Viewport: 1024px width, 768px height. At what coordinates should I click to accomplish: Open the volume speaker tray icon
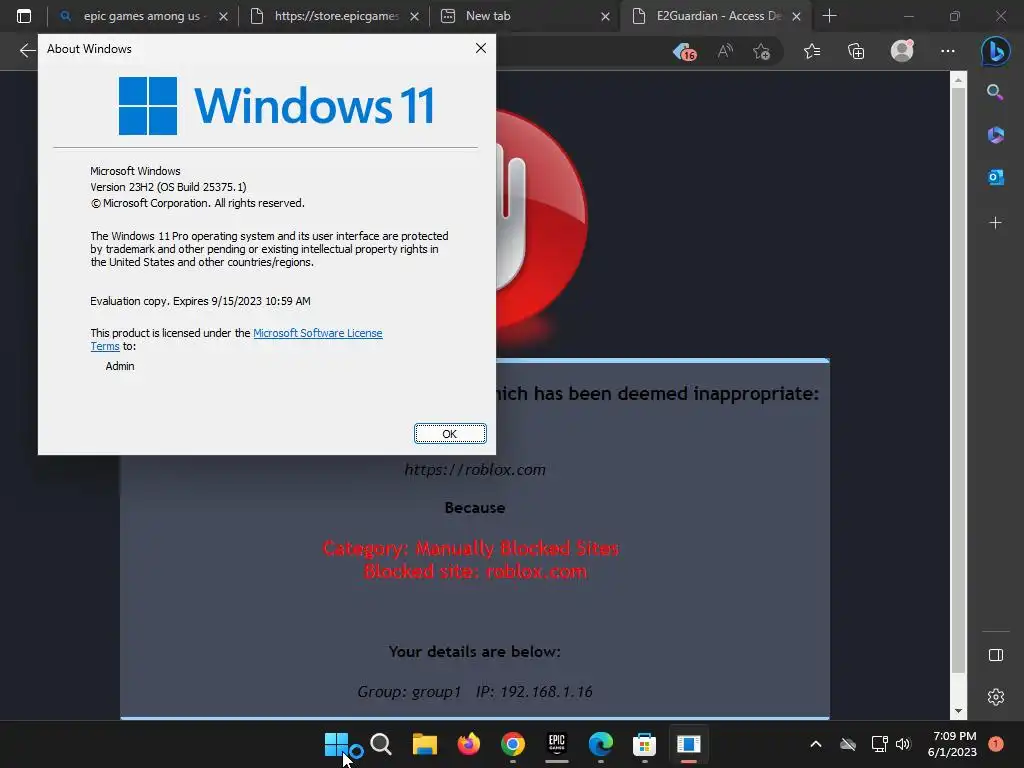pyautogui.click(x=903, y=744)
